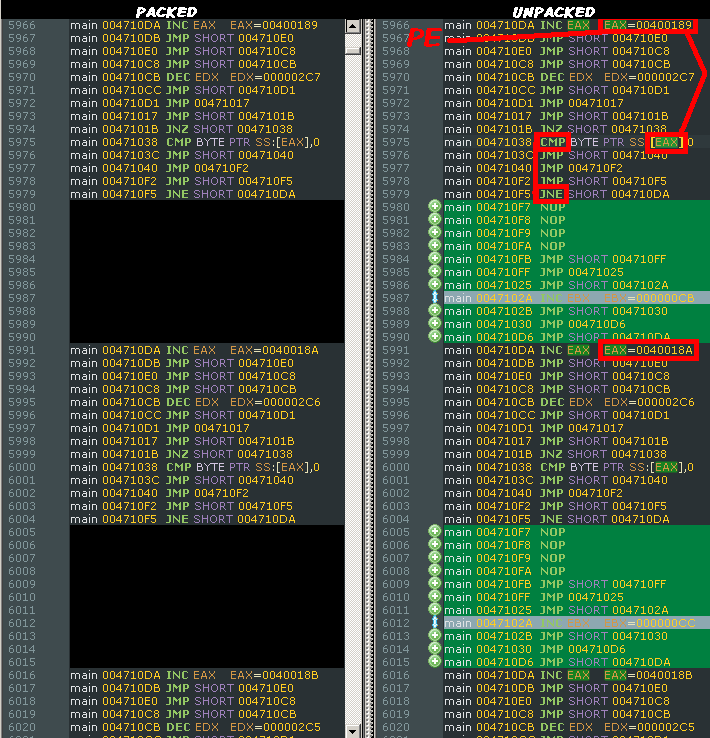Click the green plus icon beside line 6009
Image resolution: width=710 pixels, height=738 pixels.
coord(435,584)
